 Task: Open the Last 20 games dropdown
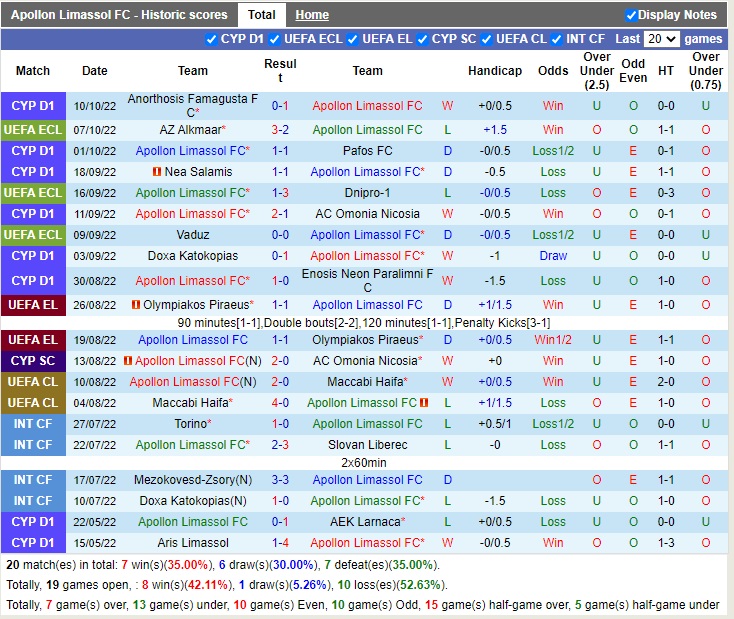tap(661, 39)
